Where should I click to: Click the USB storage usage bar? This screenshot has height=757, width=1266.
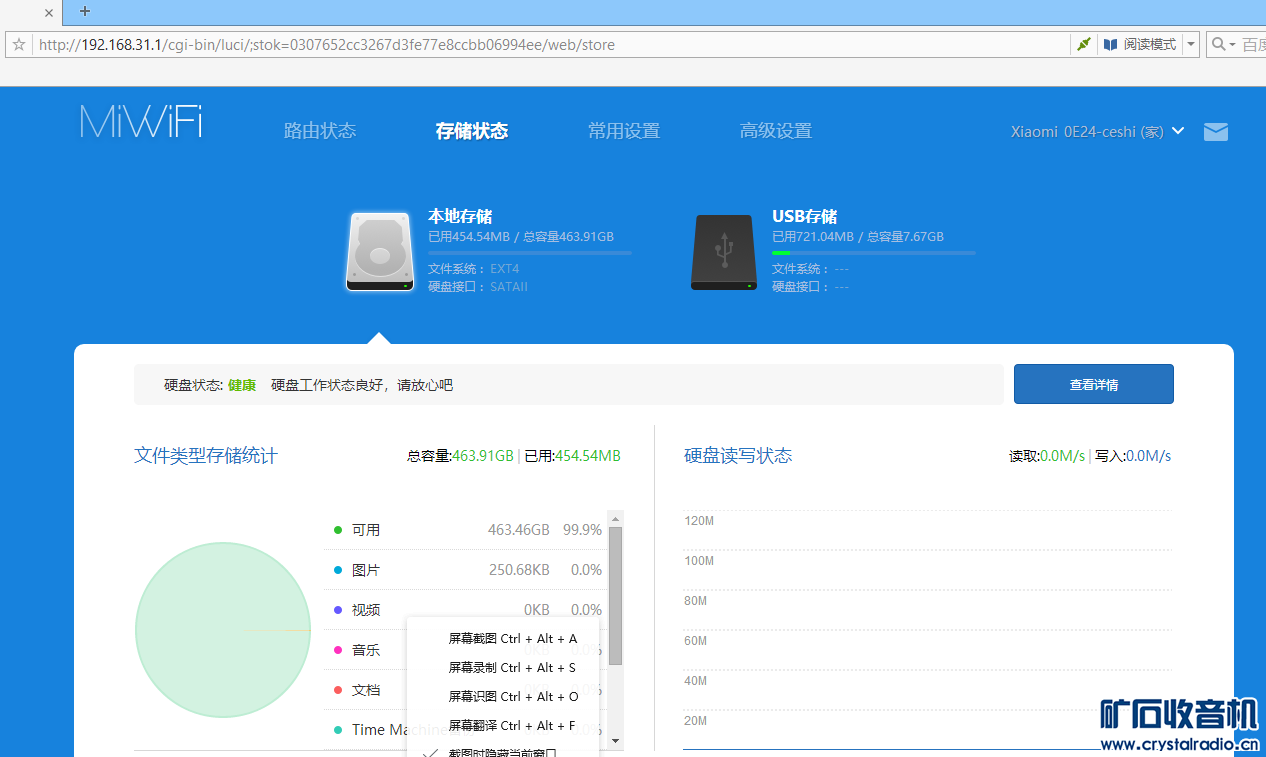[x=874, y=253]
